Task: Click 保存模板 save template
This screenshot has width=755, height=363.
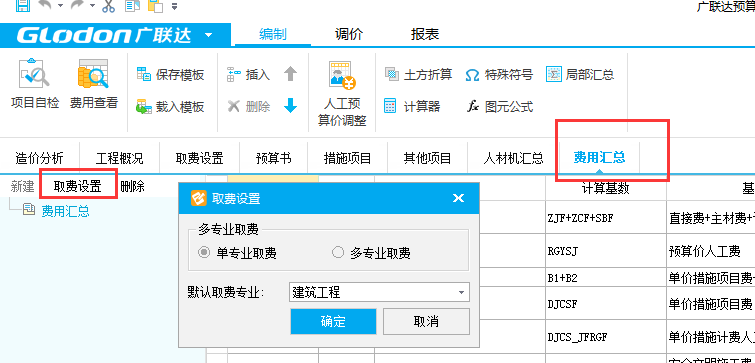Action: point(170,75)
